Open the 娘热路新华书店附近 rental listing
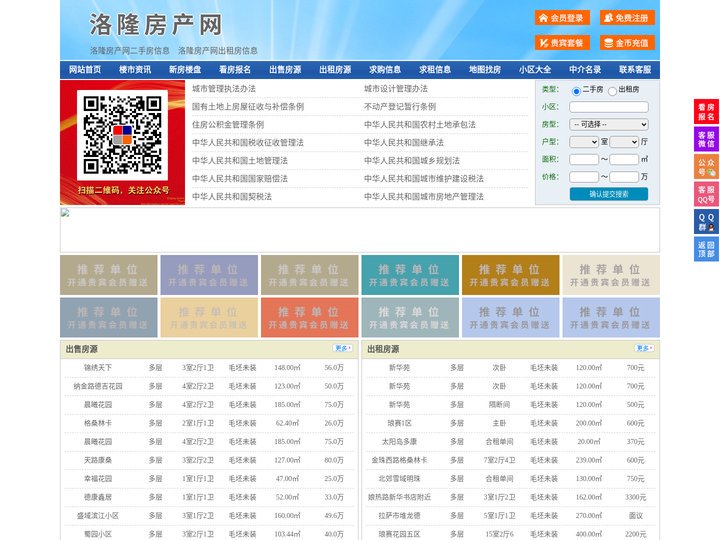Viewport: 720px width, 540px height. click(399, 497)
